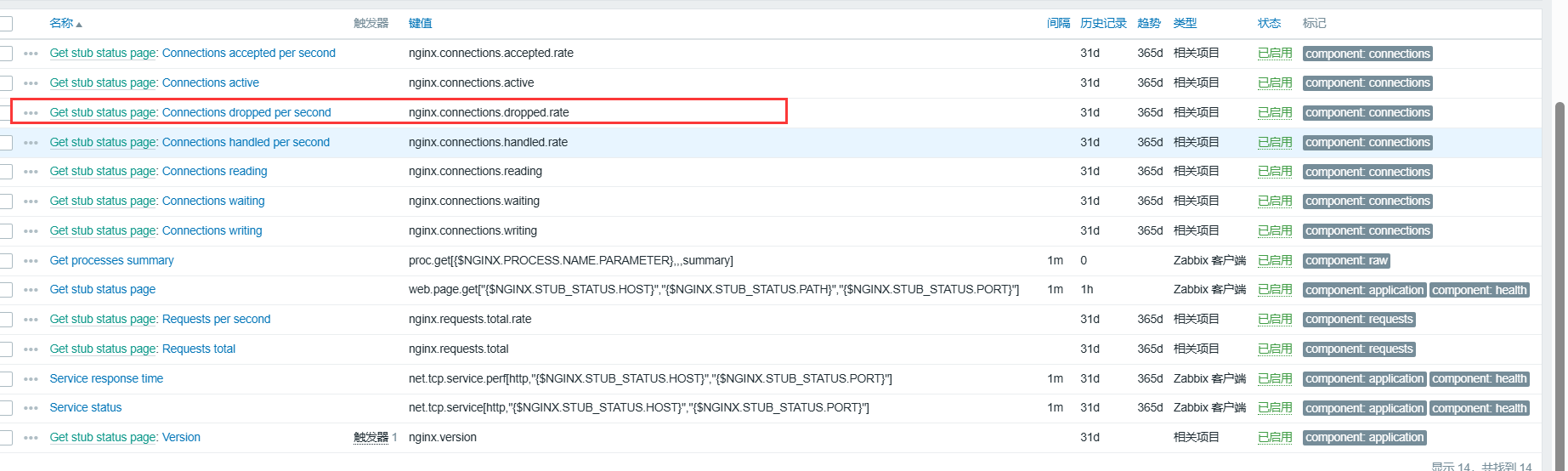
Task: Click the three-dots icon beside Connections dropped per second
Action: click(31, 113)
